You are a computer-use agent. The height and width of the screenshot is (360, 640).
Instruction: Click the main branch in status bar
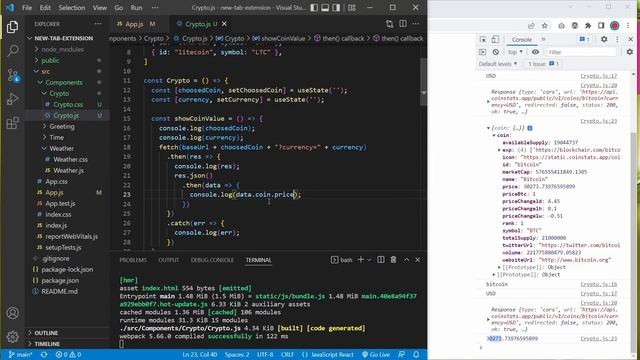click(20, 355)
